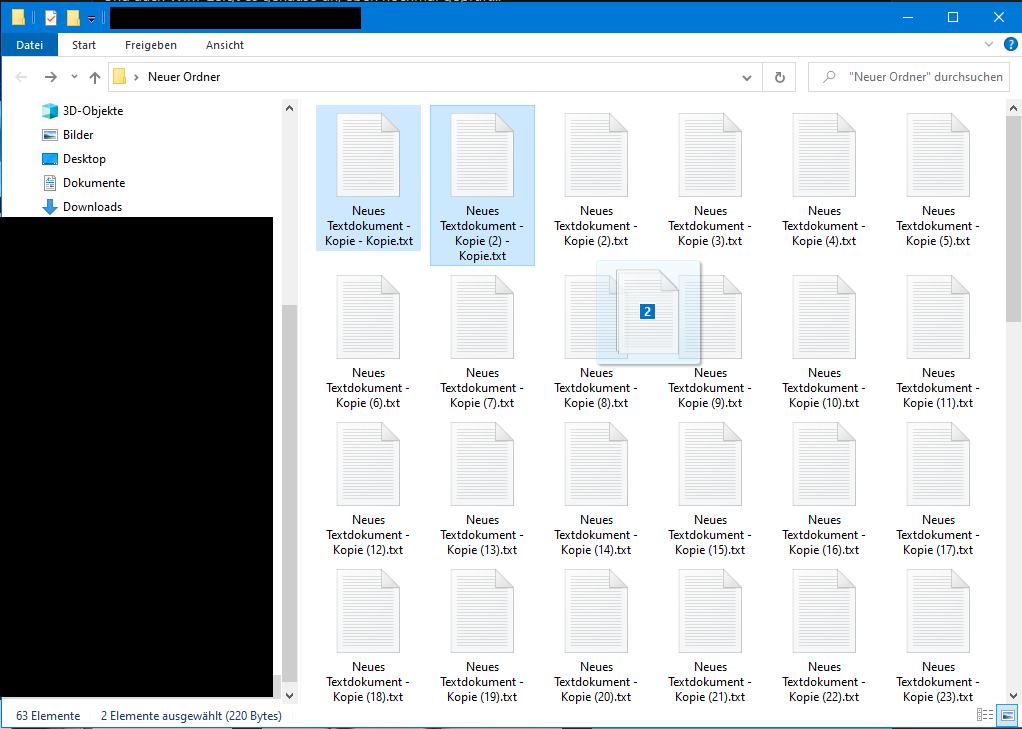
Task: Select file Neues Textdokument - Kopie (5).txt
Action: click(x=939, y=179)
